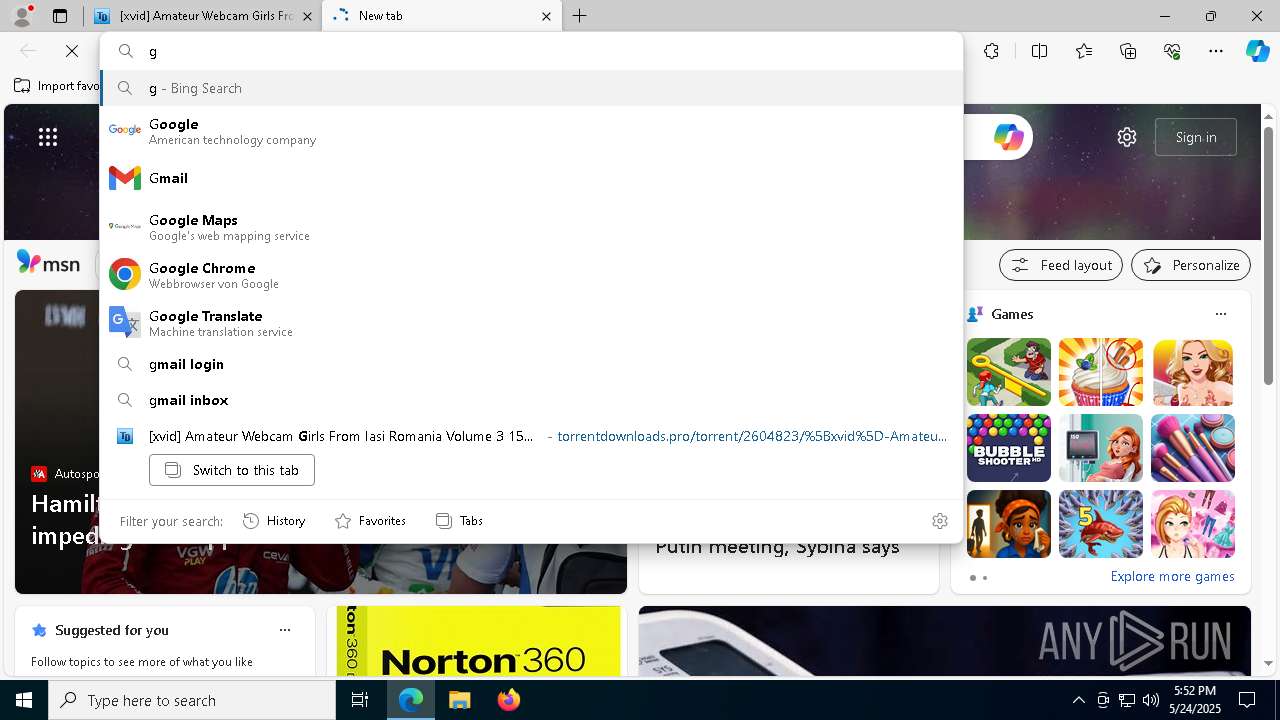Screen dimensions: 1280x720
Task: Click the 'Switch to this tab' button
Action: pos(232,470)
